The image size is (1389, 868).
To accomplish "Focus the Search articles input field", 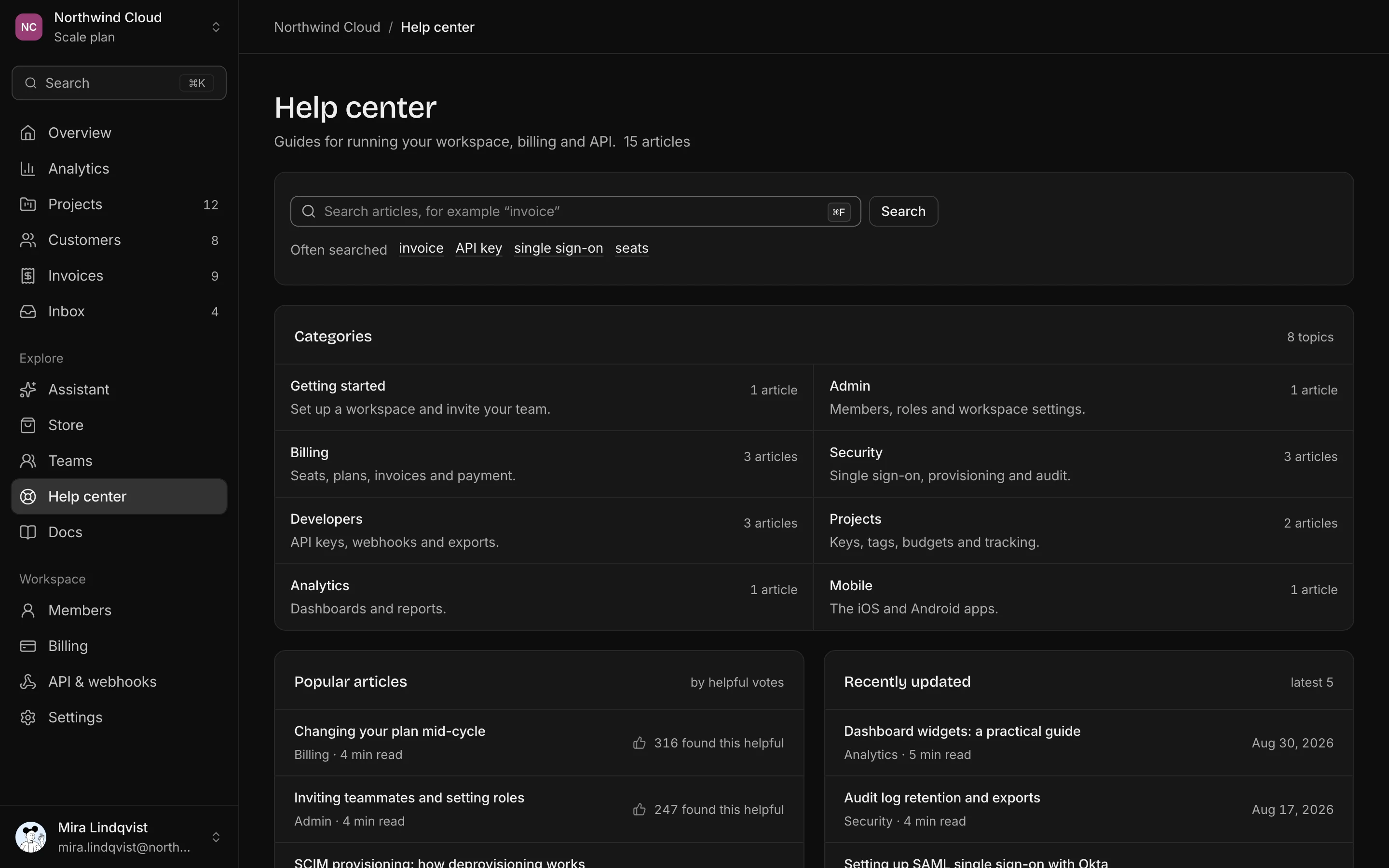I will (575, 211).
